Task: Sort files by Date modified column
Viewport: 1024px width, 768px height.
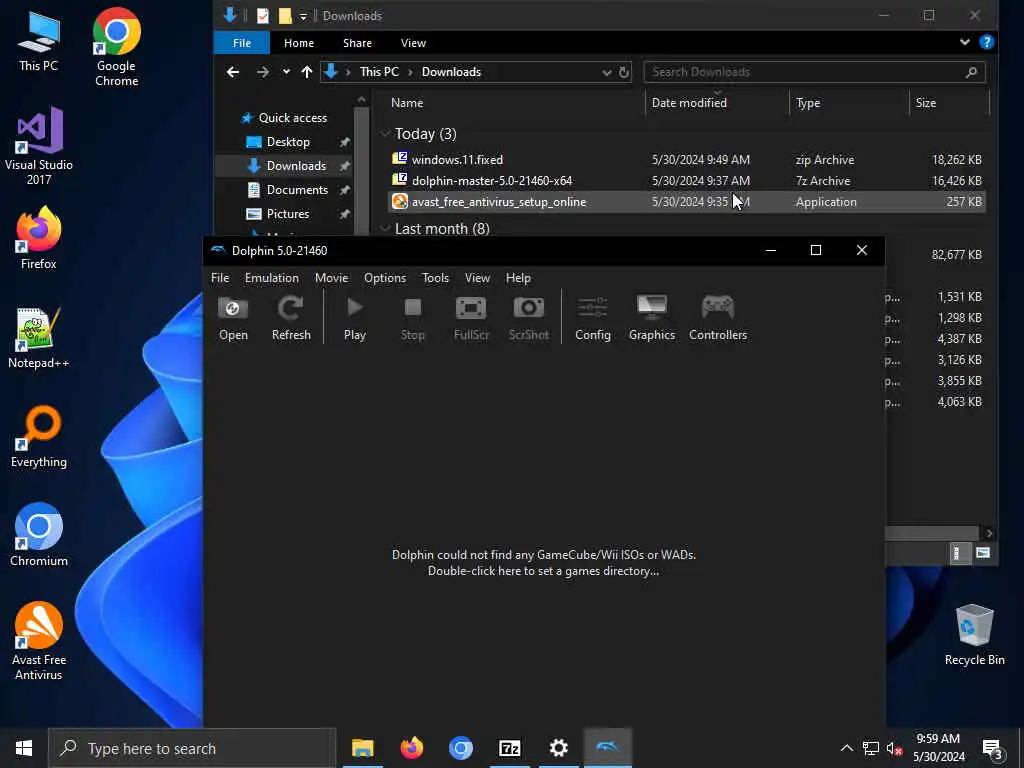Action: coord(689,103)
